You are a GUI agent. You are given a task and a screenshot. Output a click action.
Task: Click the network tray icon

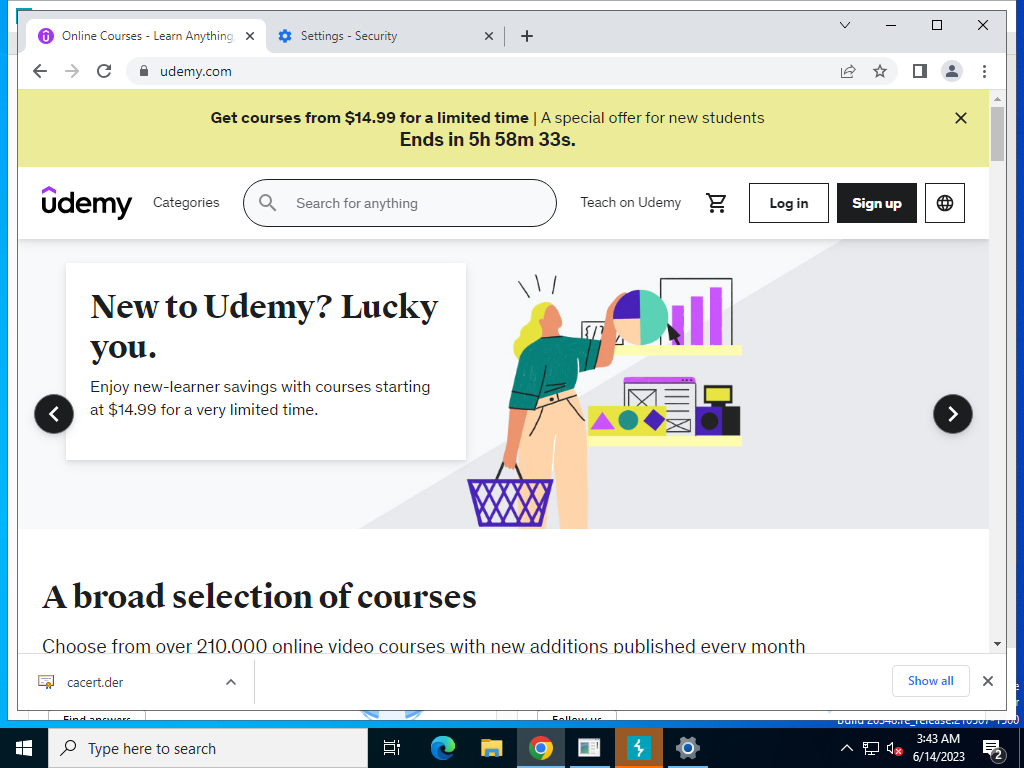(871, 748)
